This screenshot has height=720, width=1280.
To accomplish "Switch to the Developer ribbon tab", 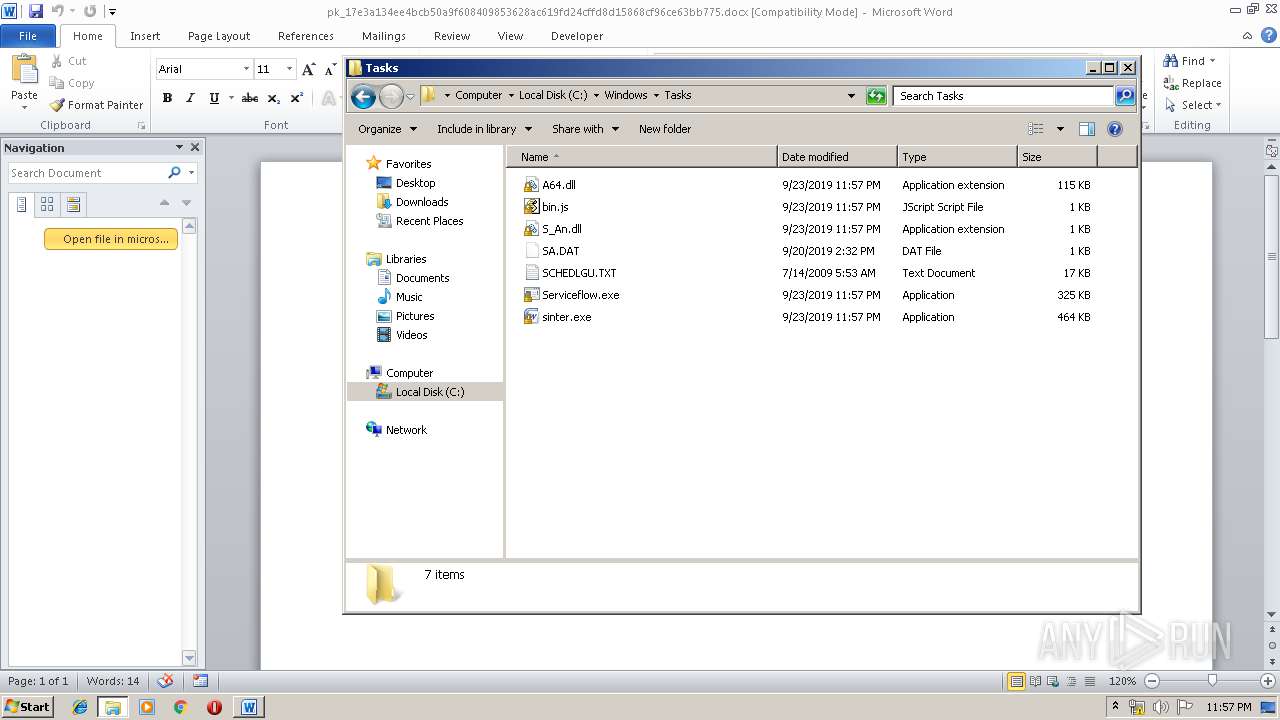I will pyautogui.click(x=577, y=36).
